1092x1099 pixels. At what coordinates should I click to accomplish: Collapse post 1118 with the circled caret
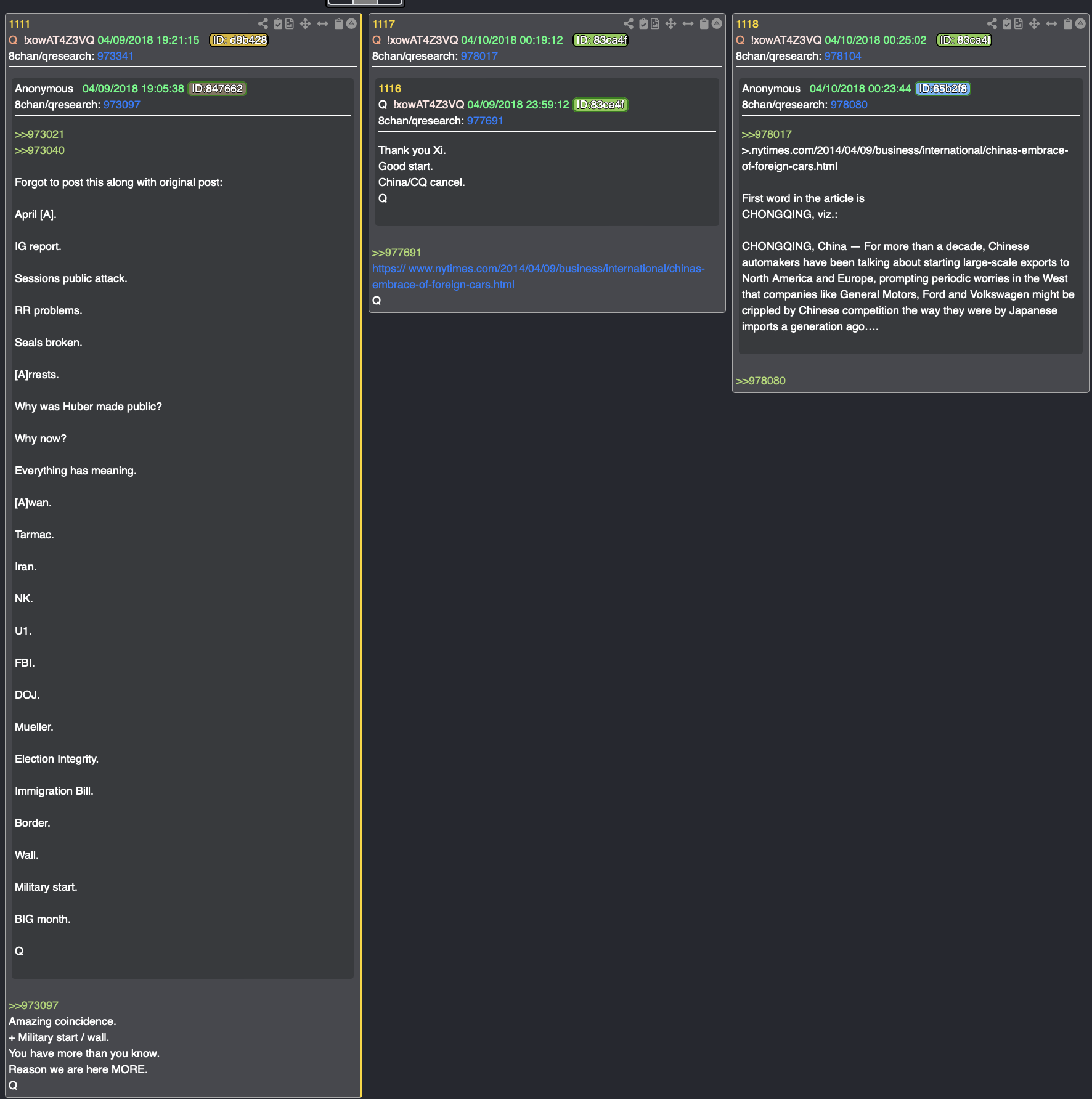[1080, 24]
